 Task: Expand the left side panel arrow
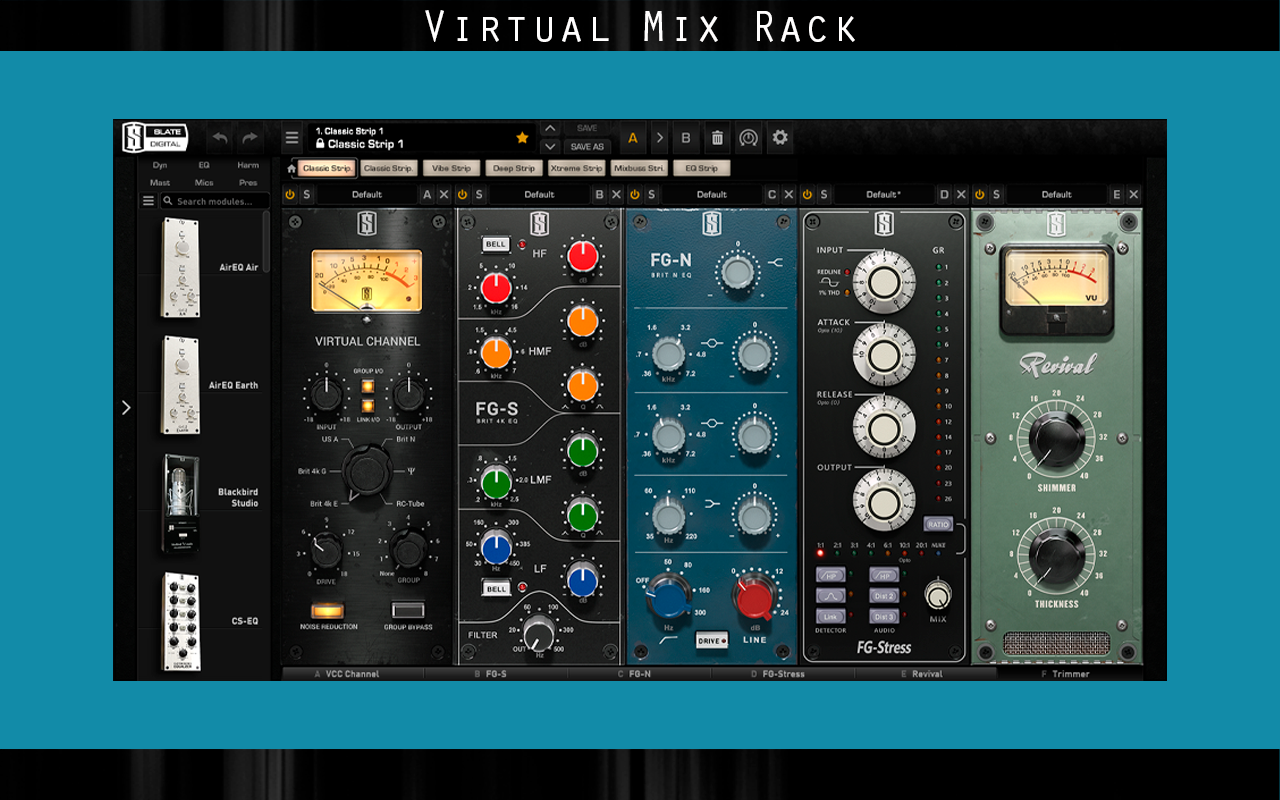(x=126, y=407)
